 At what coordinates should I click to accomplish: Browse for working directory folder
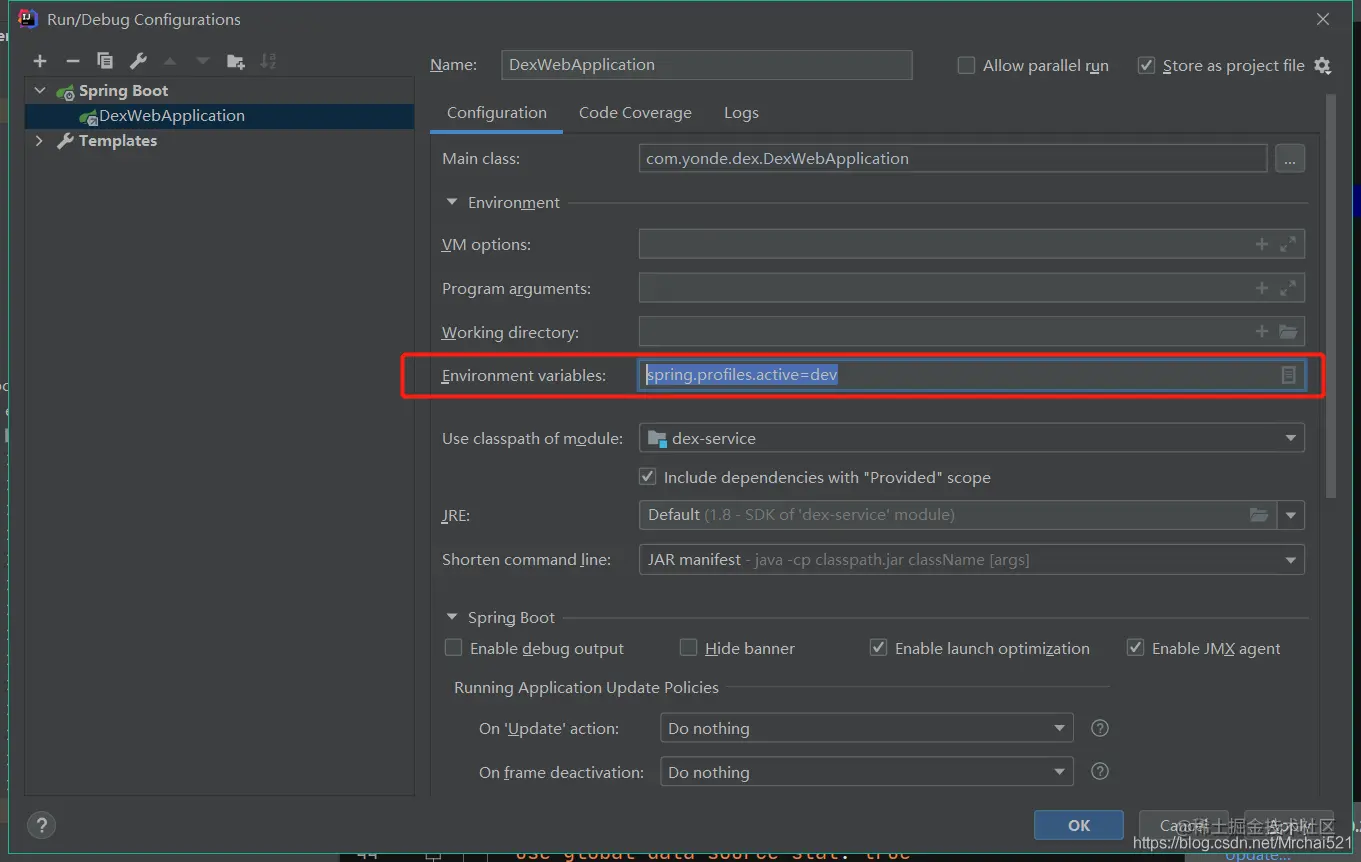click(1288, 332)
